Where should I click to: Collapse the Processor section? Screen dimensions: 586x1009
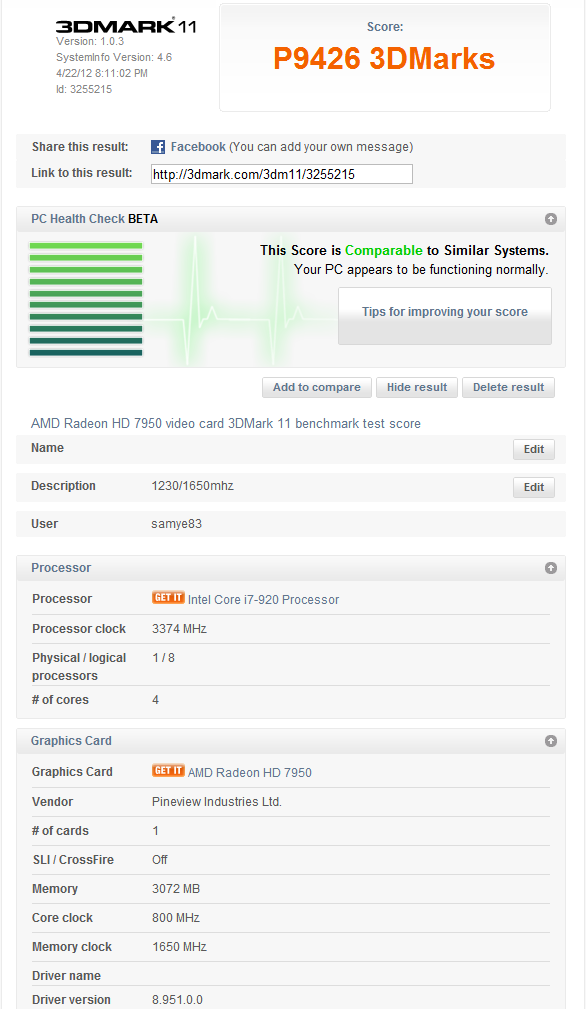551,568
